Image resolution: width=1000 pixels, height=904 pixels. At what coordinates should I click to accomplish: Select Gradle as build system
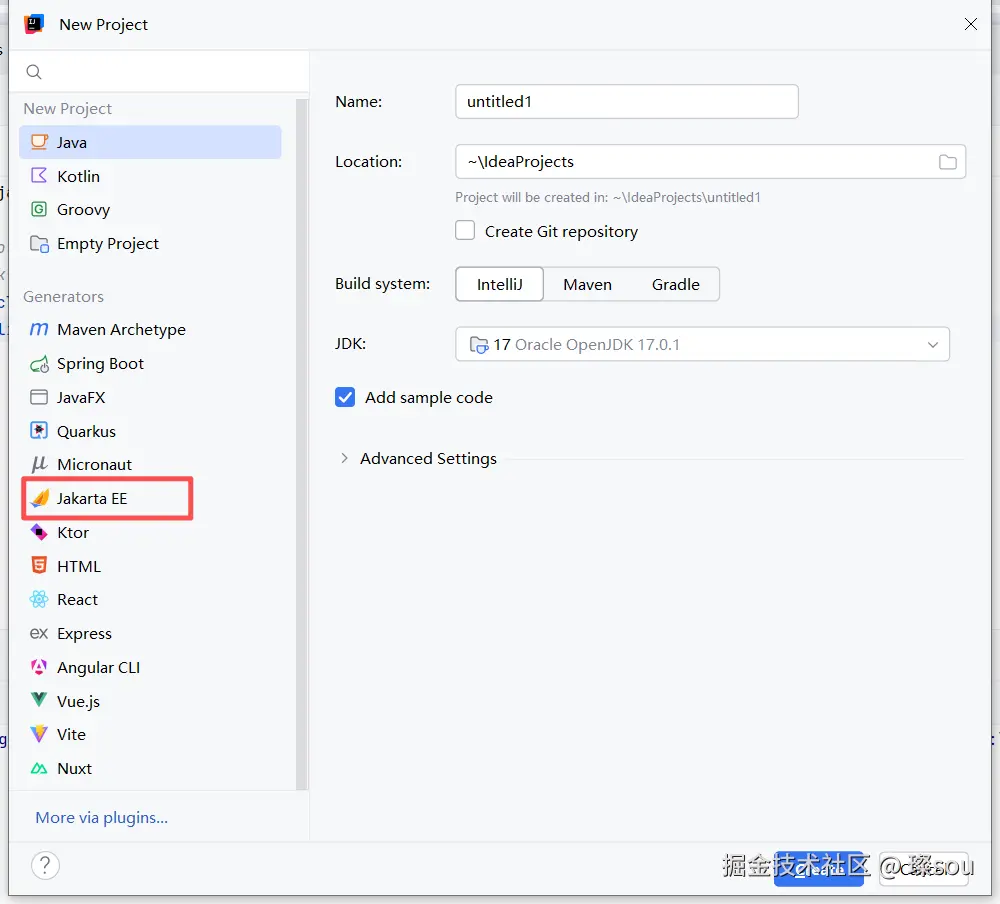coord(675,284)
